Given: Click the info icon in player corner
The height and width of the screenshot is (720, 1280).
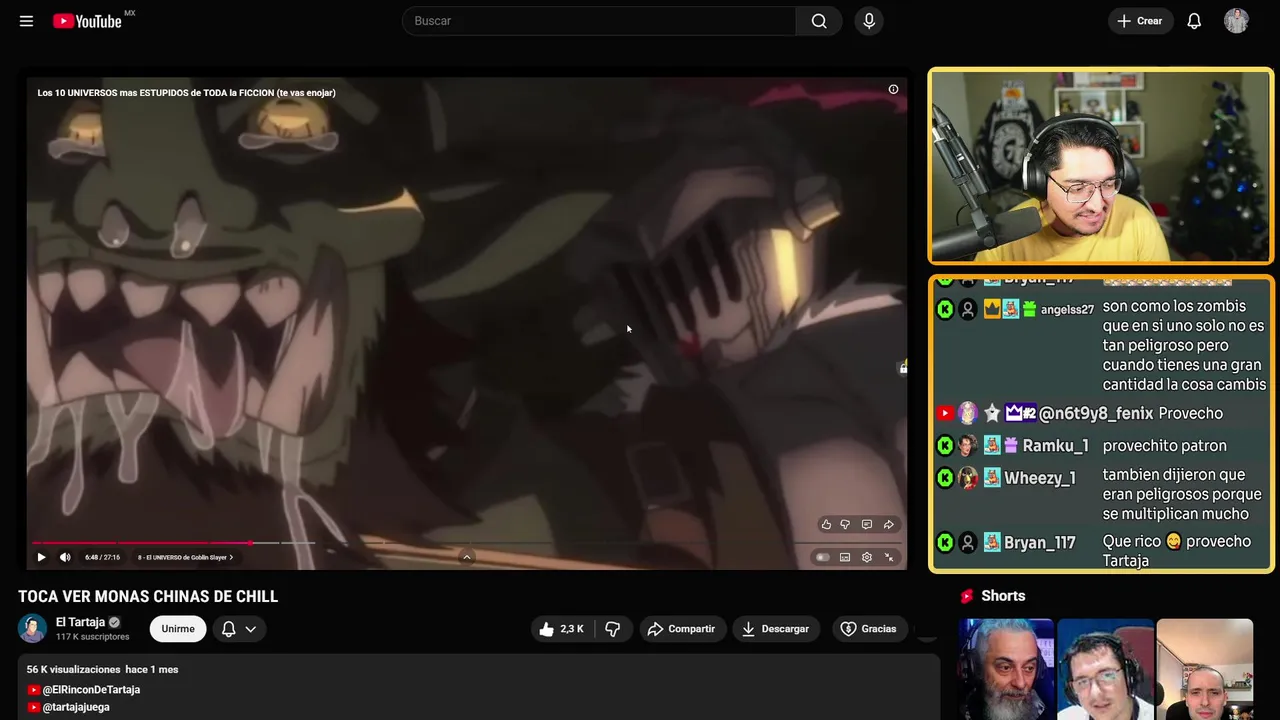Looking at the screenshot, I should (893, 89).
